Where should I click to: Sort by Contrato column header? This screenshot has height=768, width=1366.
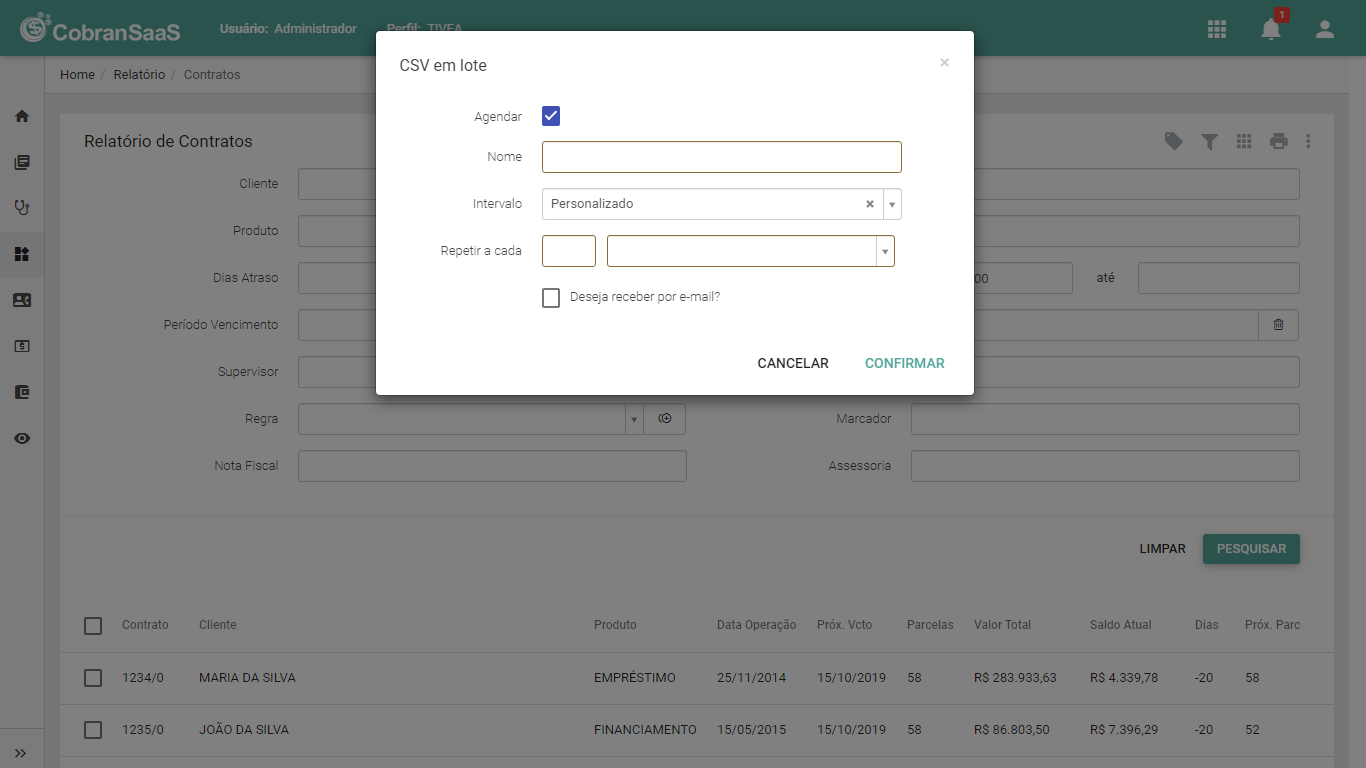(145, 625)
